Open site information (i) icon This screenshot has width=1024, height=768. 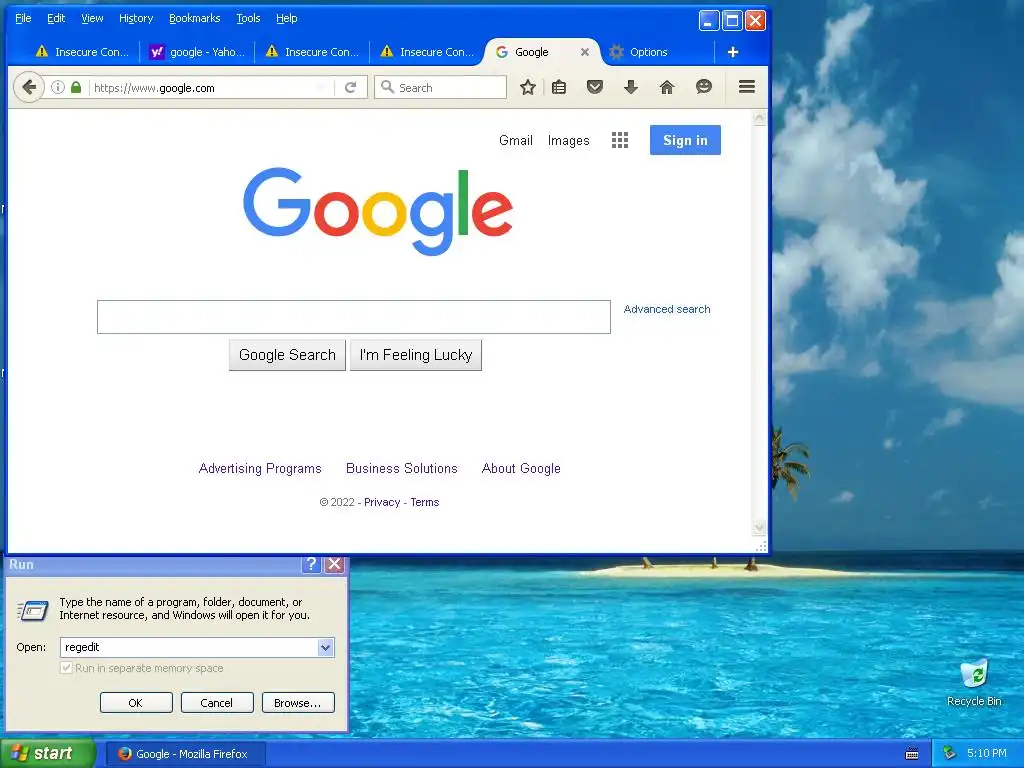57,87
